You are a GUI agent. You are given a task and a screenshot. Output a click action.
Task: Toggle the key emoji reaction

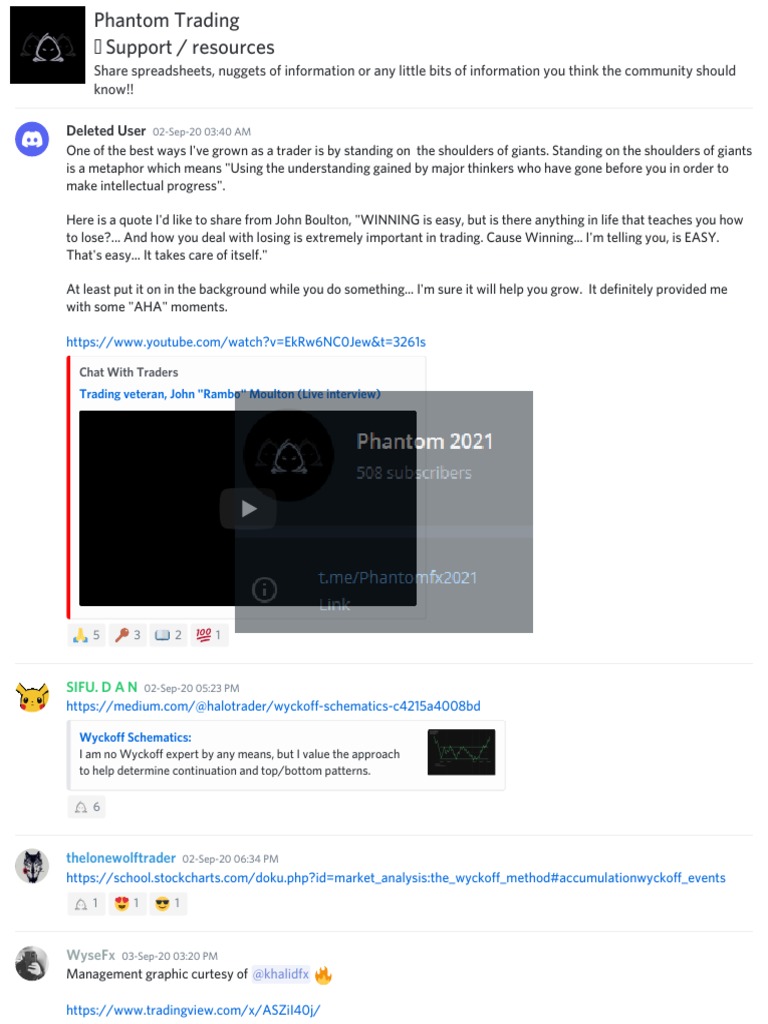point(127,635)
